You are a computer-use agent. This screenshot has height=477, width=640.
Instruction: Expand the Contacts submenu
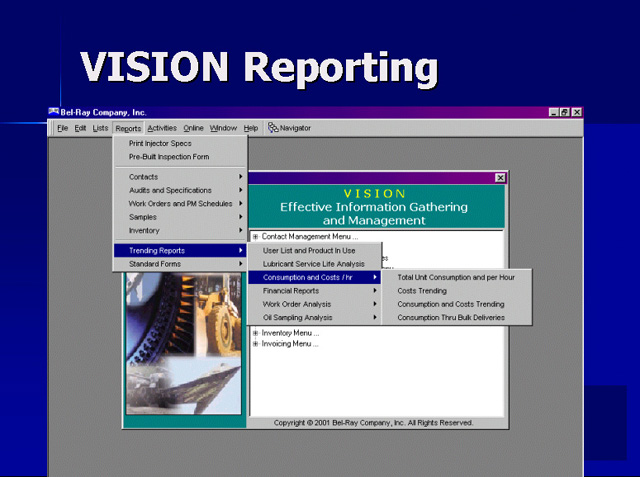click(x=180, y=177)
